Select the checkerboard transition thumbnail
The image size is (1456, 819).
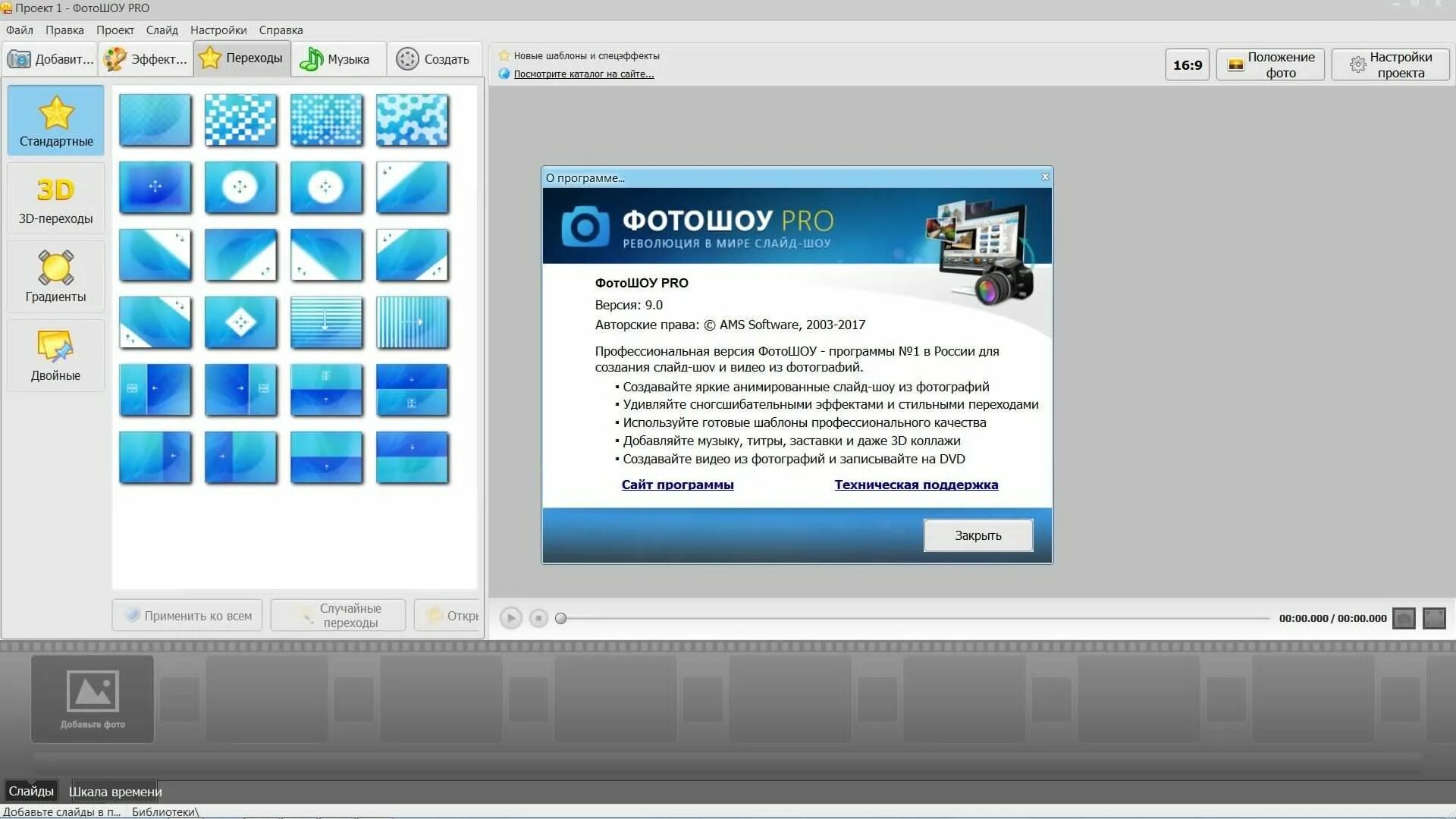tap(240, 120)
